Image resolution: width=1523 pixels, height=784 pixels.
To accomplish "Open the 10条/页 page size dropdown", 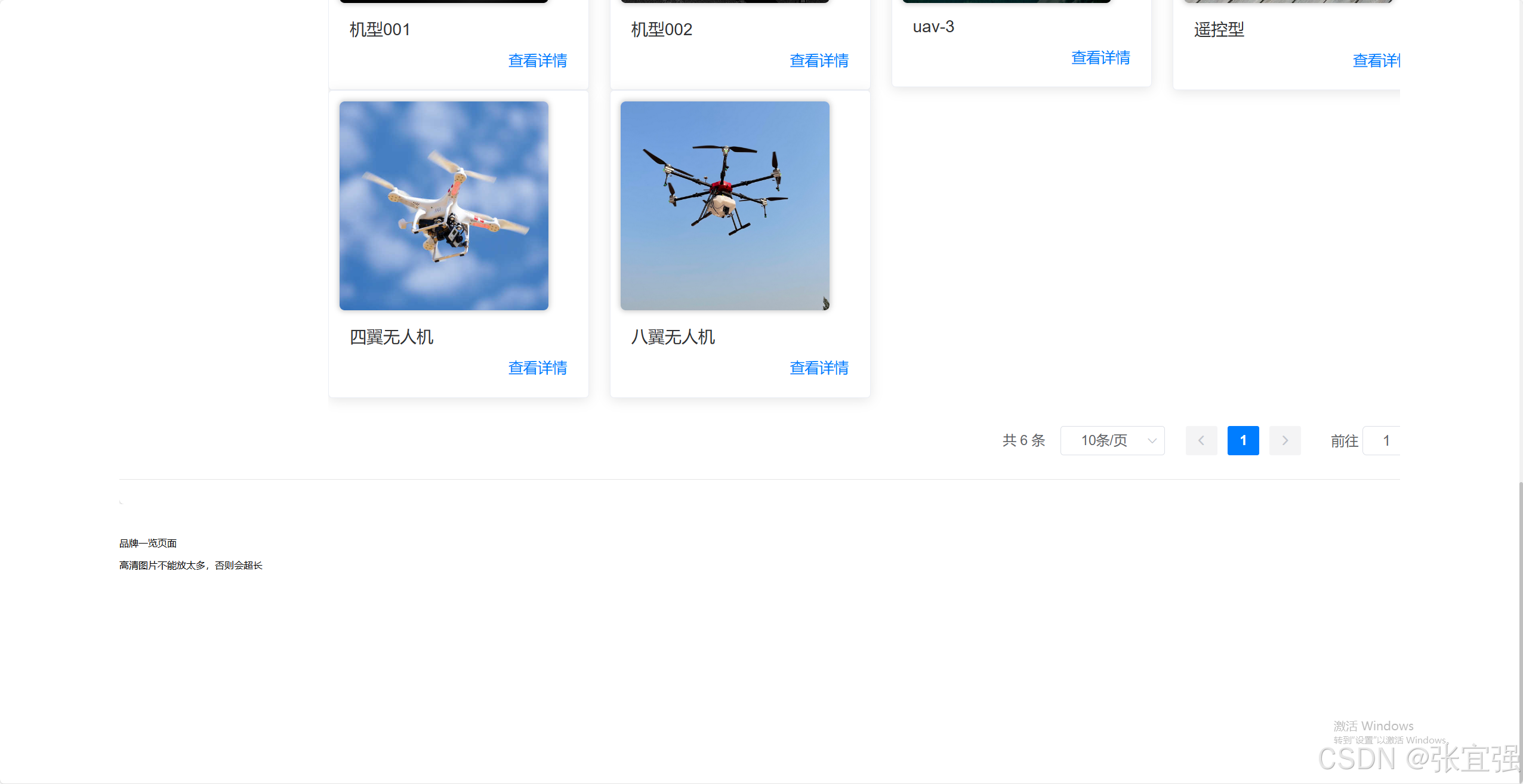I will coord(1112,440).
